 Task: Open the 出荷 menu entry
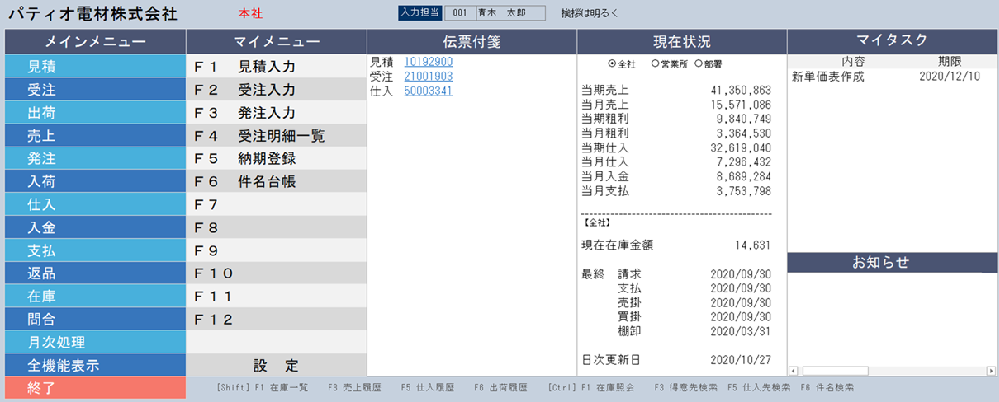(94, 113)
